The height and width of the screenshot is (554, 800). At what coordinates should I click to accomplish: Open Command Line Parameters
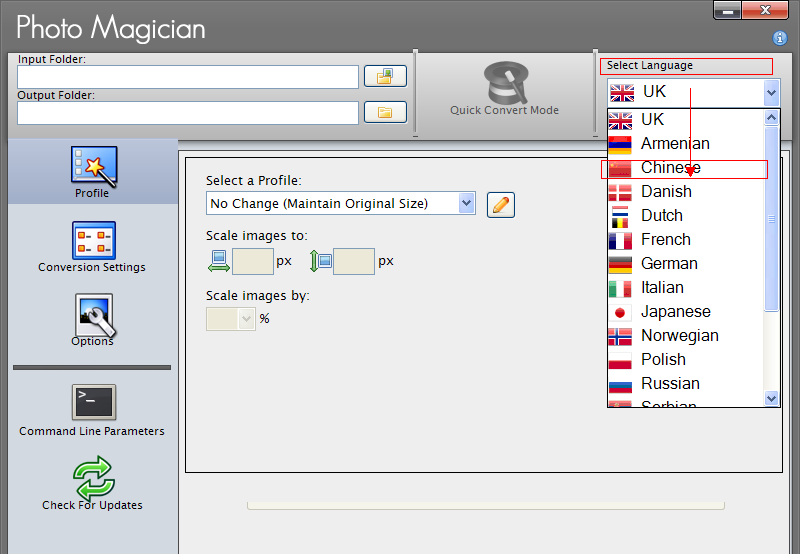[93, 408]
